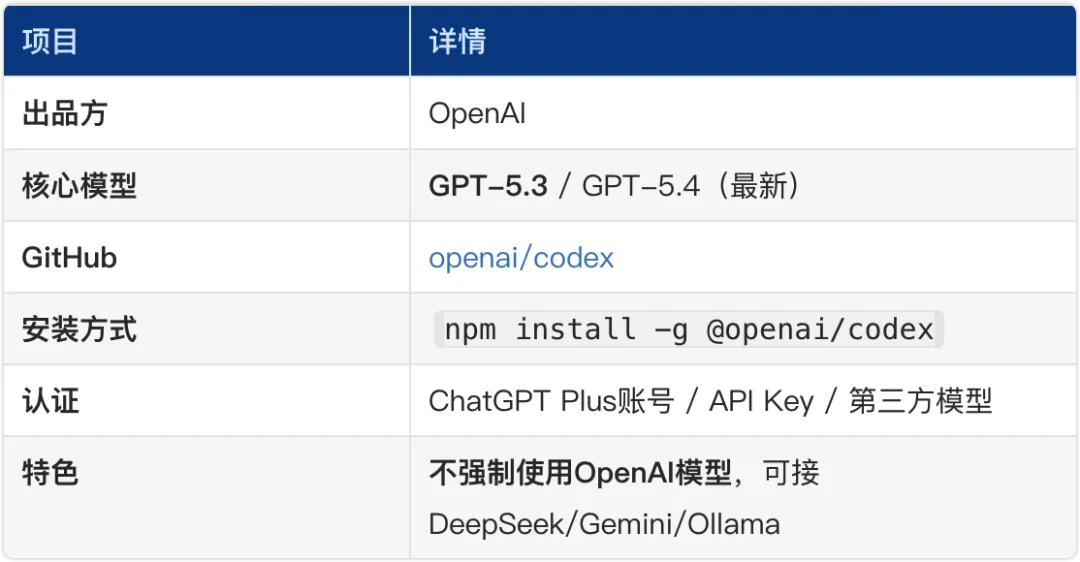The width and height of the screenshot is (1080, 562).
Task: Click the 详情 column header
Action: coord(457,41)
